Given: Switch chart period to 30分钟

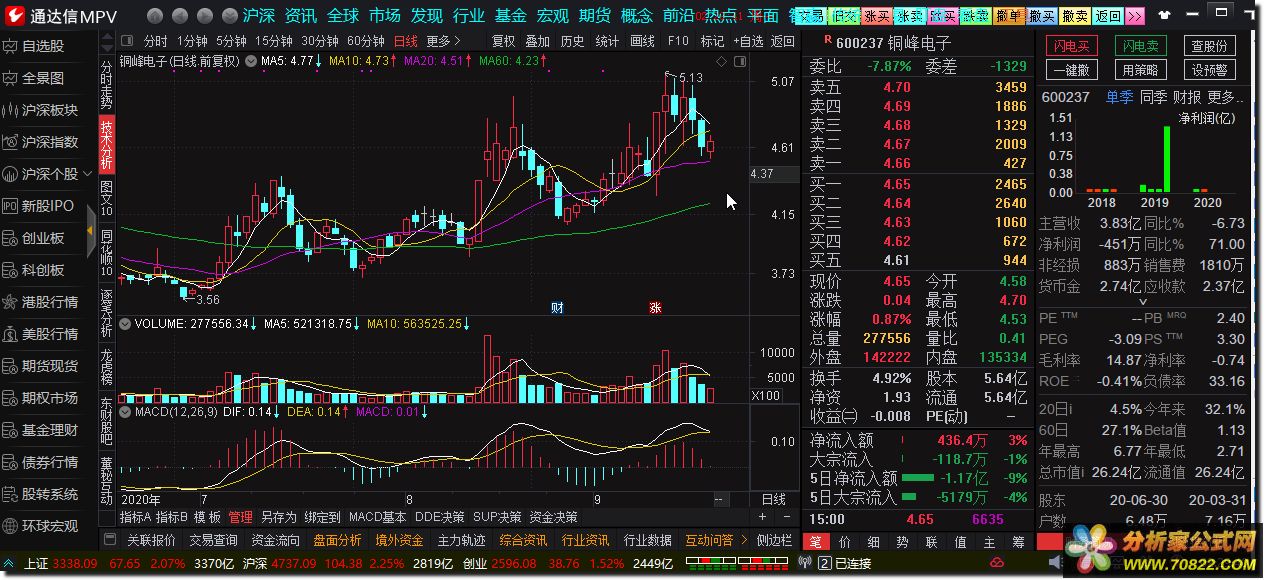Looking at the screenshot, I should [x=319, y=41].
